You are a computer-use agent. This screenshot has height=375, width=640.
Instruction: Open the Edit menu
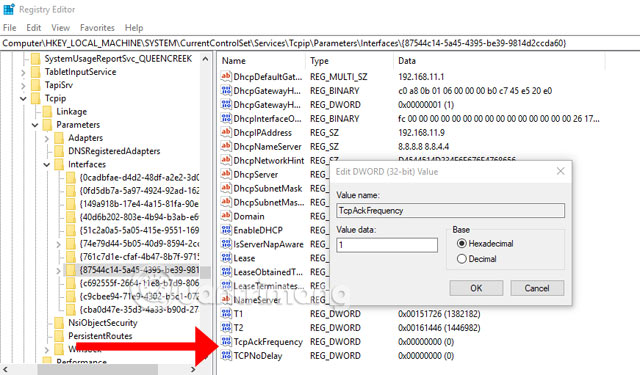point(33,28)
